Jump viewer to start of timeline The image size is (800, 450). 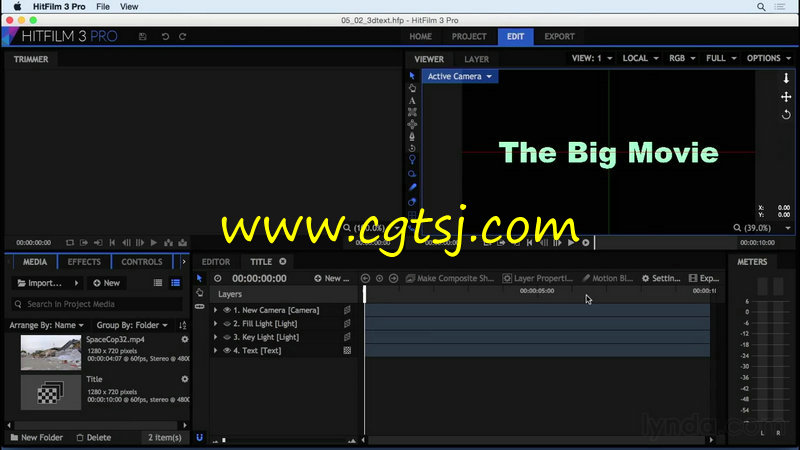click(530, 243)
